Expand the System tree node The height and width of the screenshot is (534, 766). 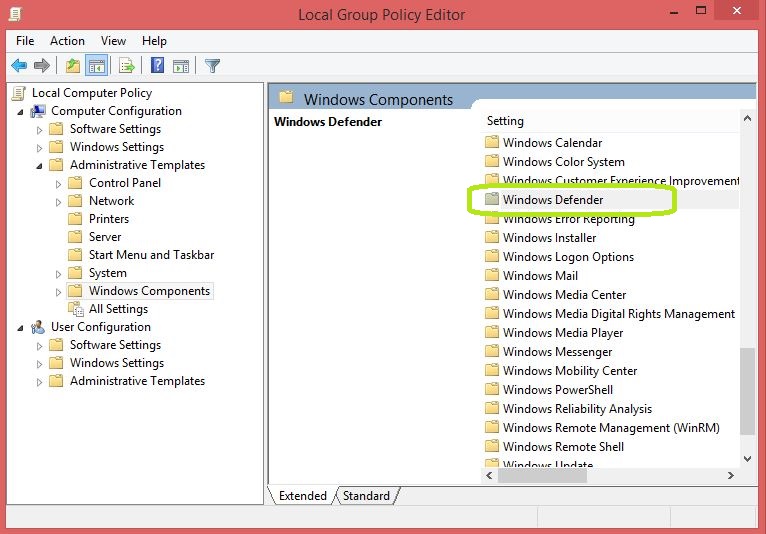point(58,274)
